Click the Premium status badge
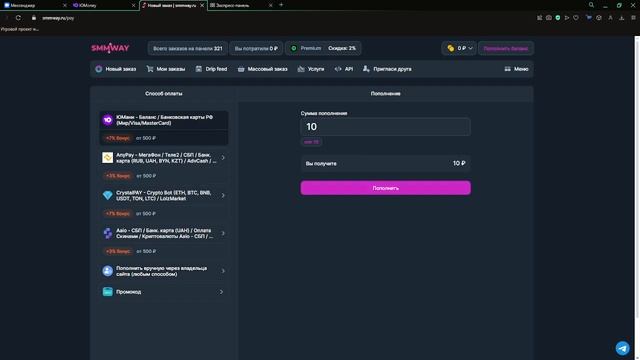The width and height of the screenshot is (640, 360). [306, 48]
